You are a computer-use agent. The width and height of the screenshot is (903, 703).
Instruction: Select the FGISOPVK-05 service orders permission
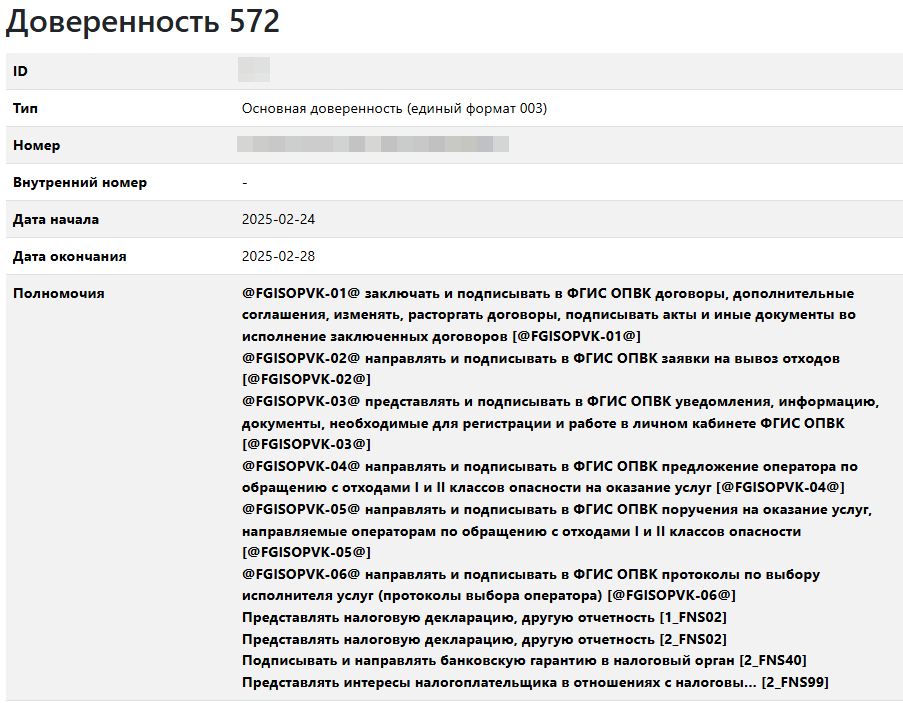(556, 530)
